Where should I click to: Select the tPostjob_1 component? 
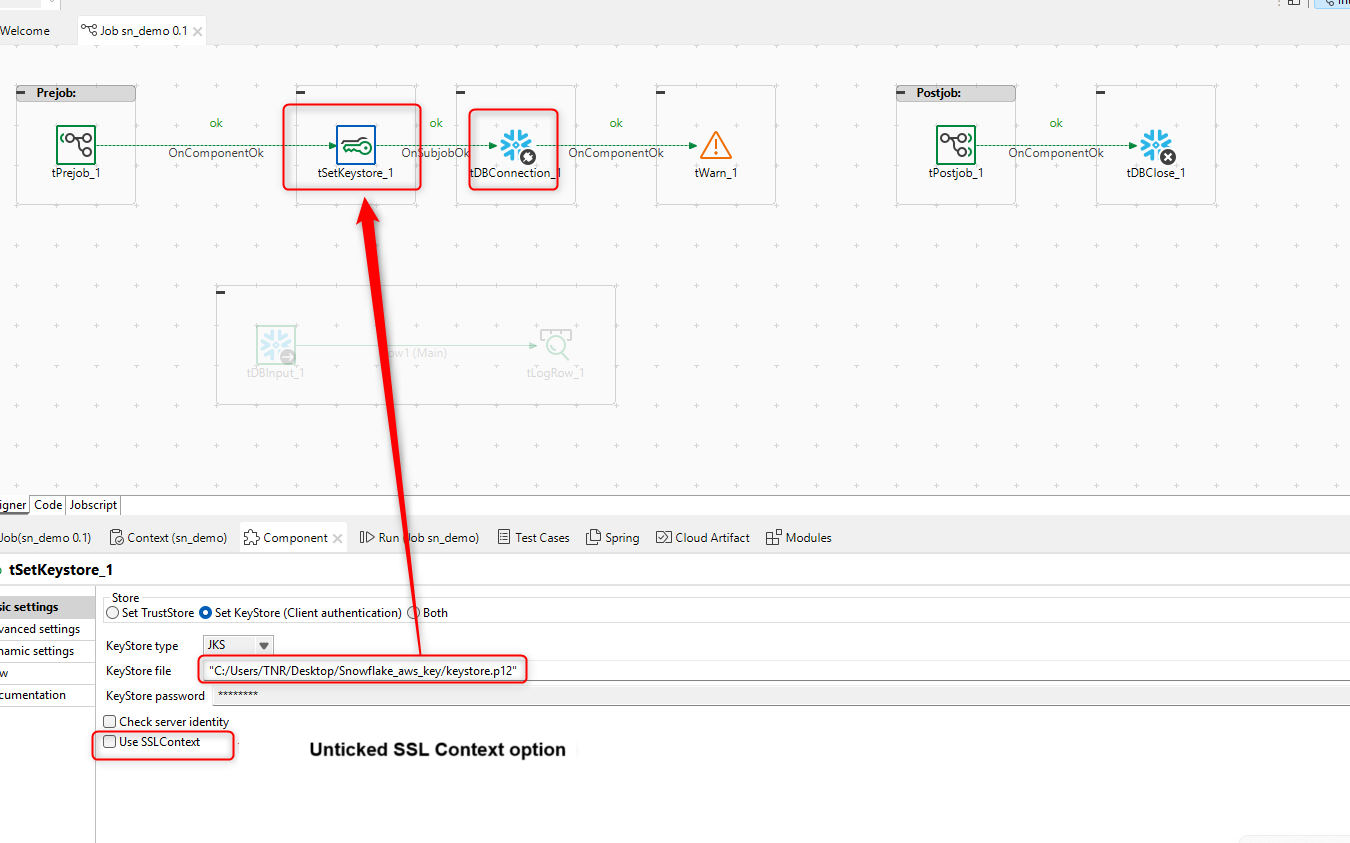click(956, 145)
